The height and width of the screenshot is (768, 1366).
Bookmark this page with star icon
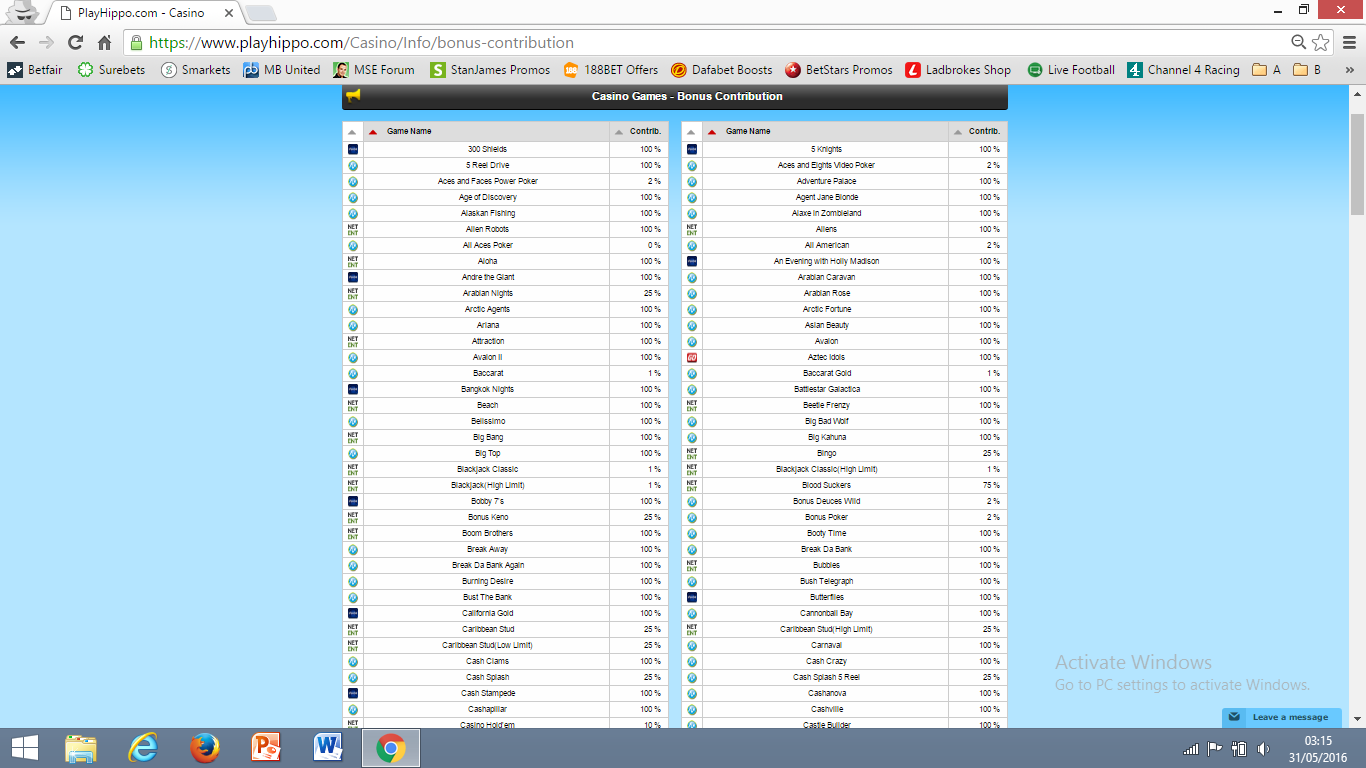coord(1321,42)
